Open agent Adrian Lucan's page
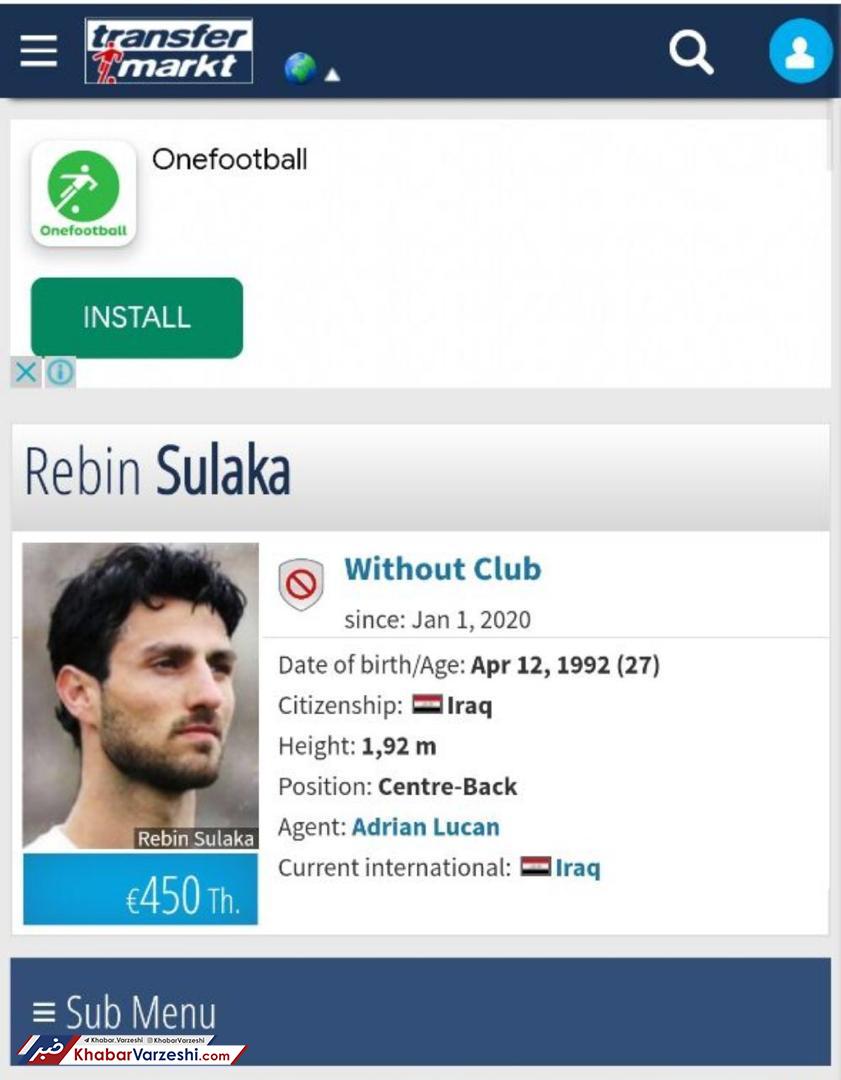The image size is (841, 1080). (x=426, y=827)
